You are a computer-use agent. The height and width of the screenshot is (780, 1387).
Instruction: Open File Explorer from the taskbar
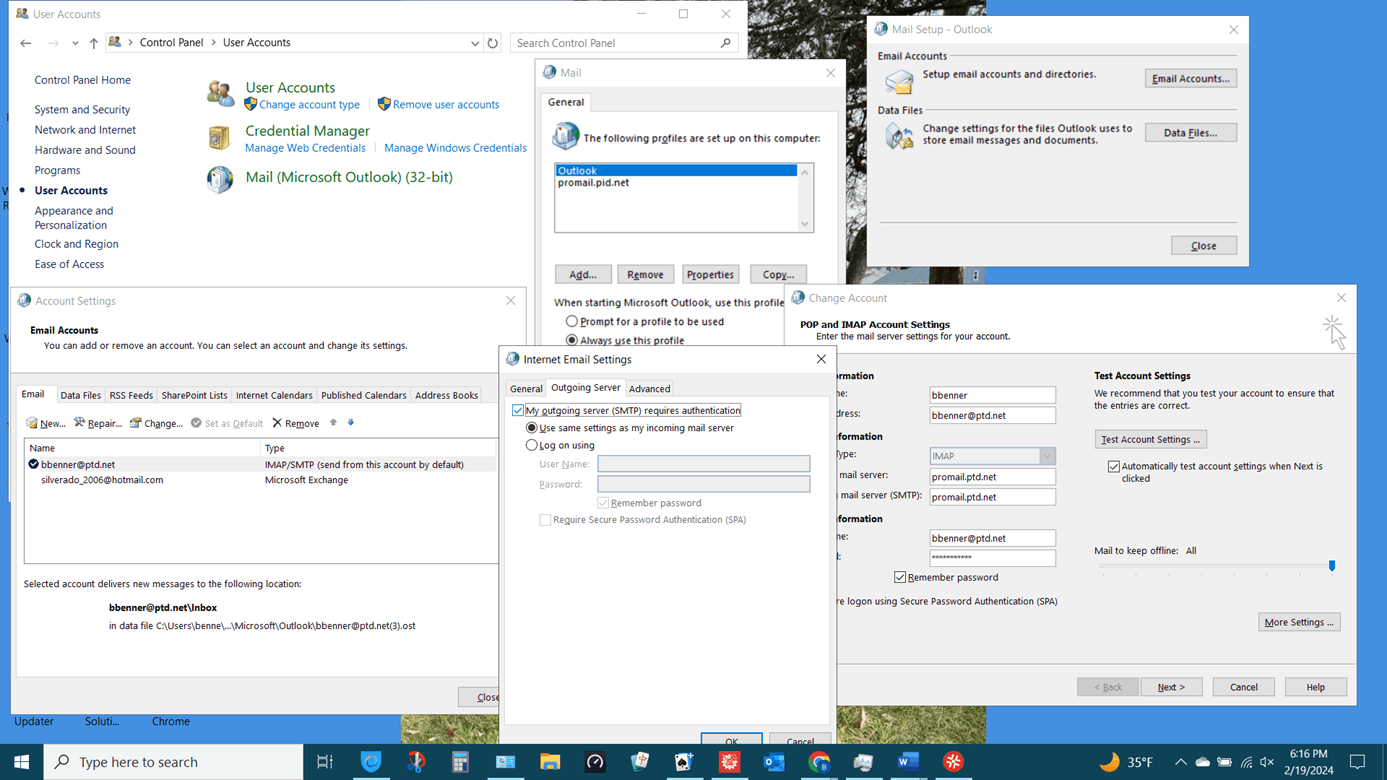click(550, 762)
